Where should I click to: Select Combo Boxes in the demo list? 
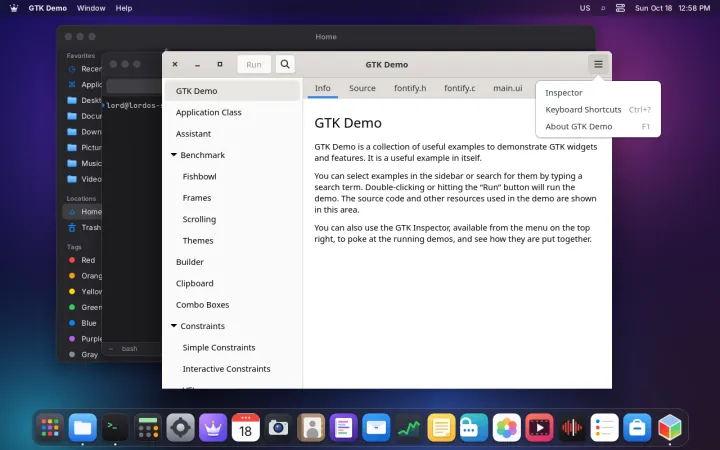[232, 304]
